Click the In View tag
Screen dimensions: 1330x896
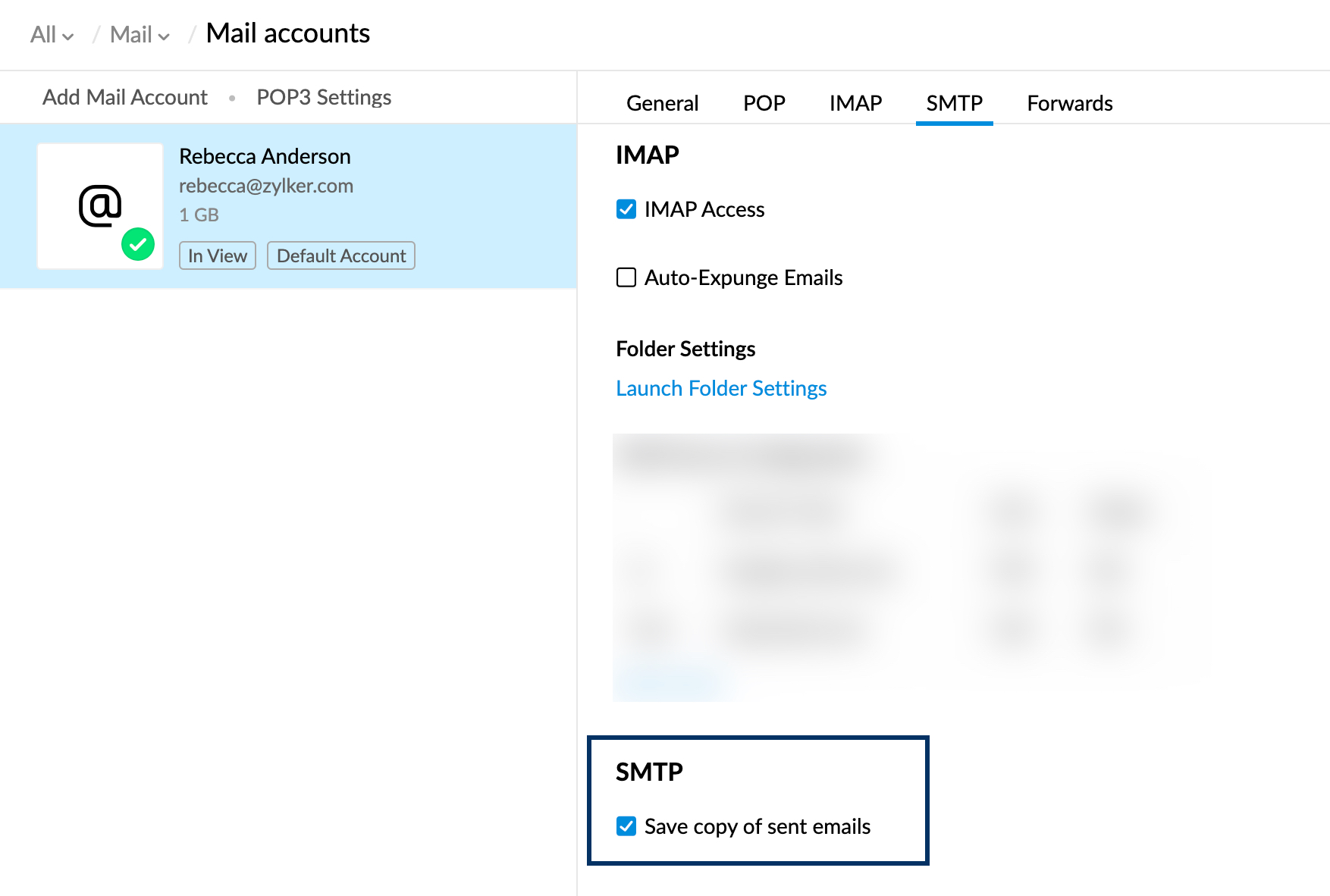click(x=218, y=255)
